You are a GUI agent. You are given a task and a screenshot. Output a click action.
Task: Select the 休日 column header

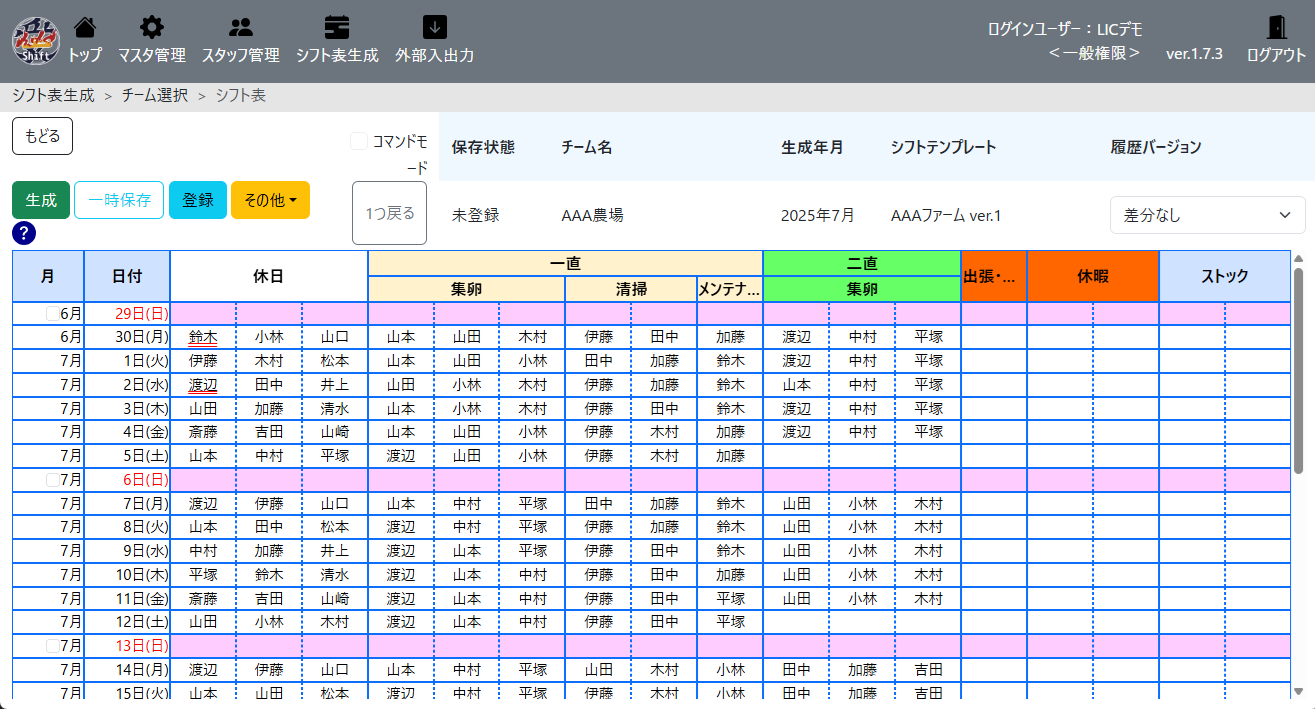tap(269, 276)
